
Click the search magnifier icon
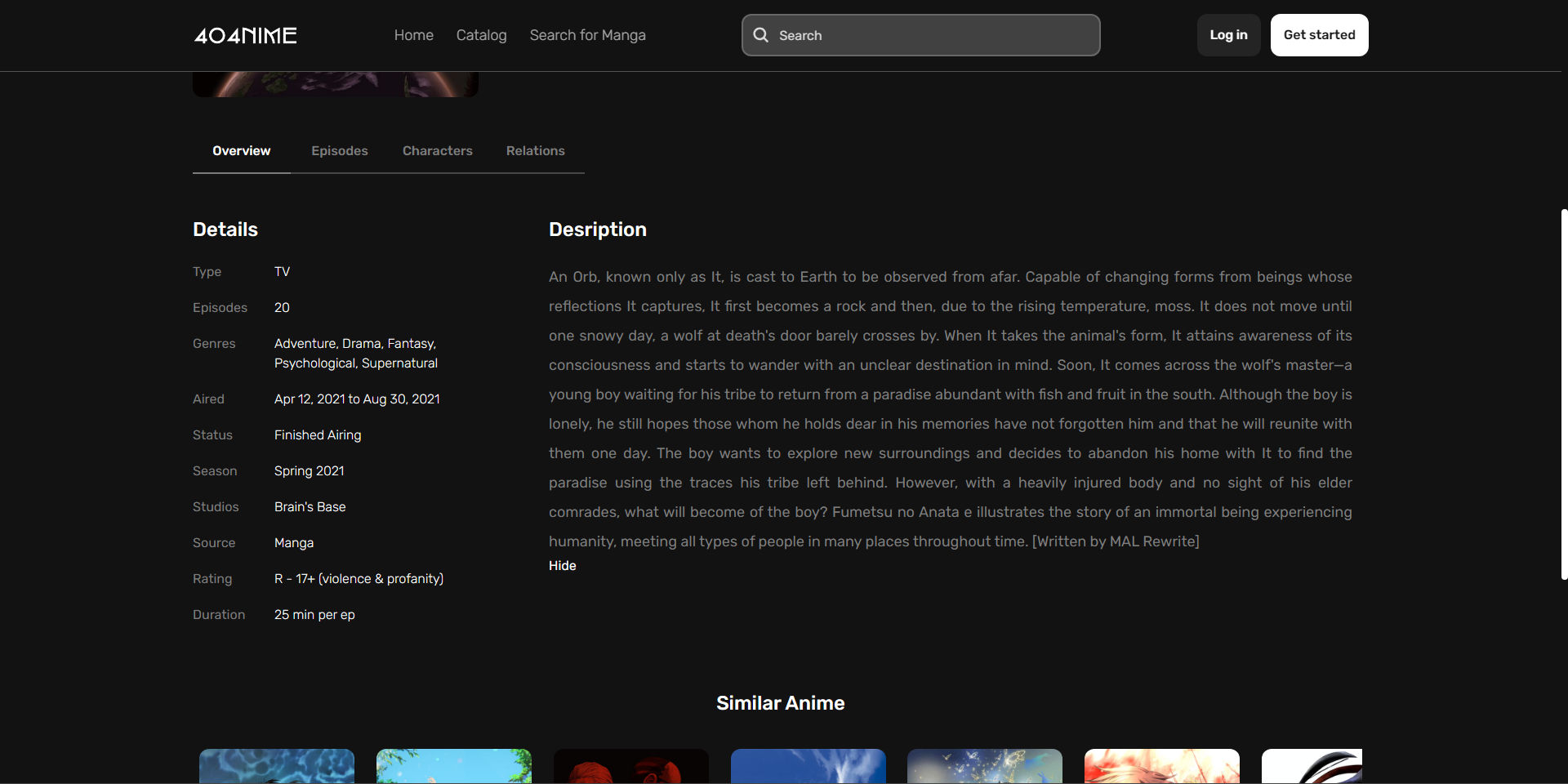click(761, 35)
